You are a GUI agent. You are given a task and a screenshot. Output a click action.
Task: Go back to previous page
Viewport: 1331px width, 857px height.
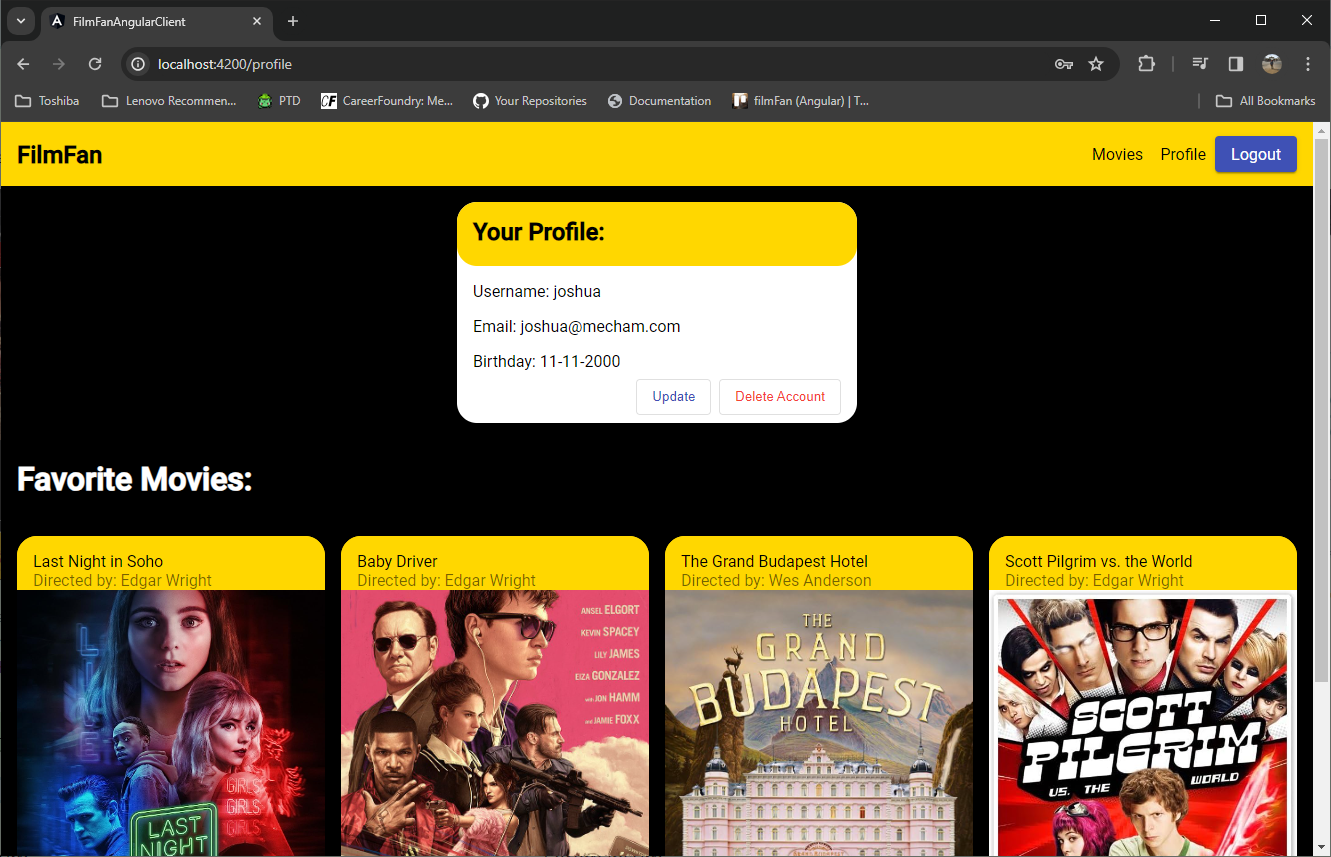(x=23, y=64)
